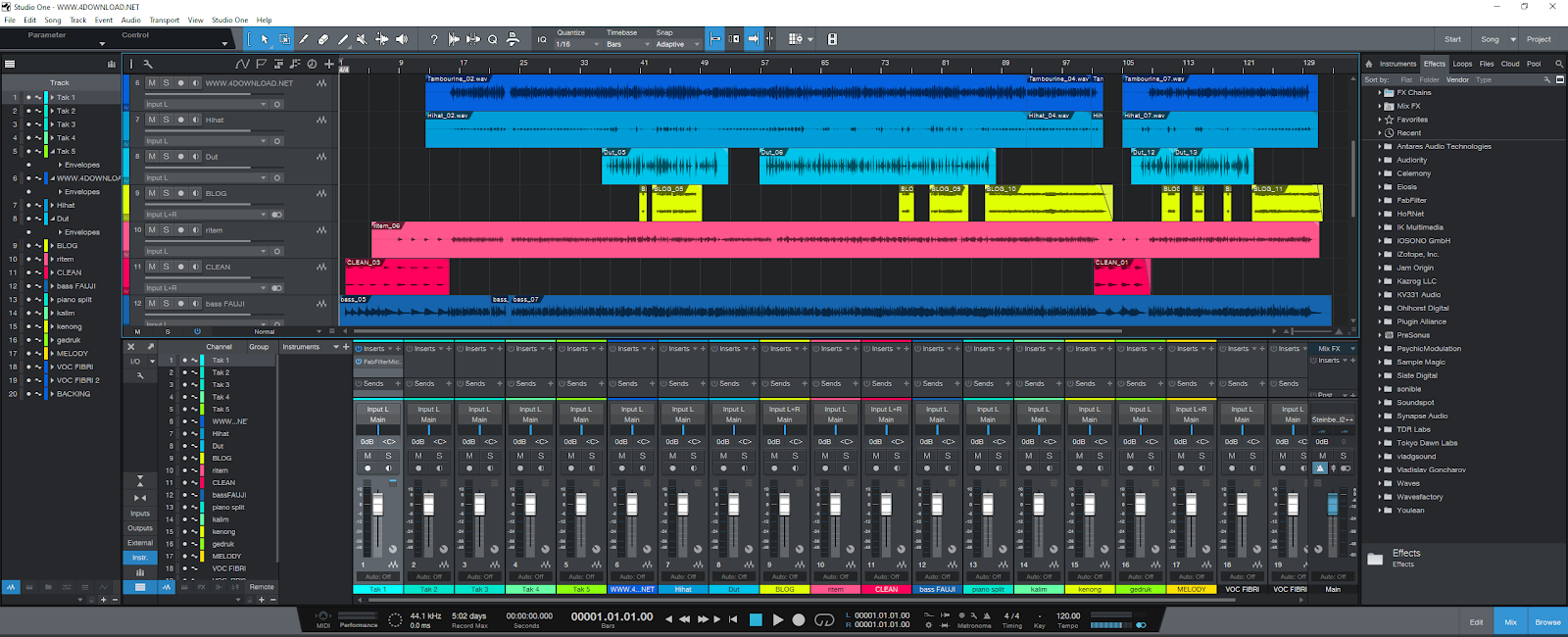Pick the Eraser tool
The width and height of the screenshot is (1568, 637).
click(x=323, y=39)
